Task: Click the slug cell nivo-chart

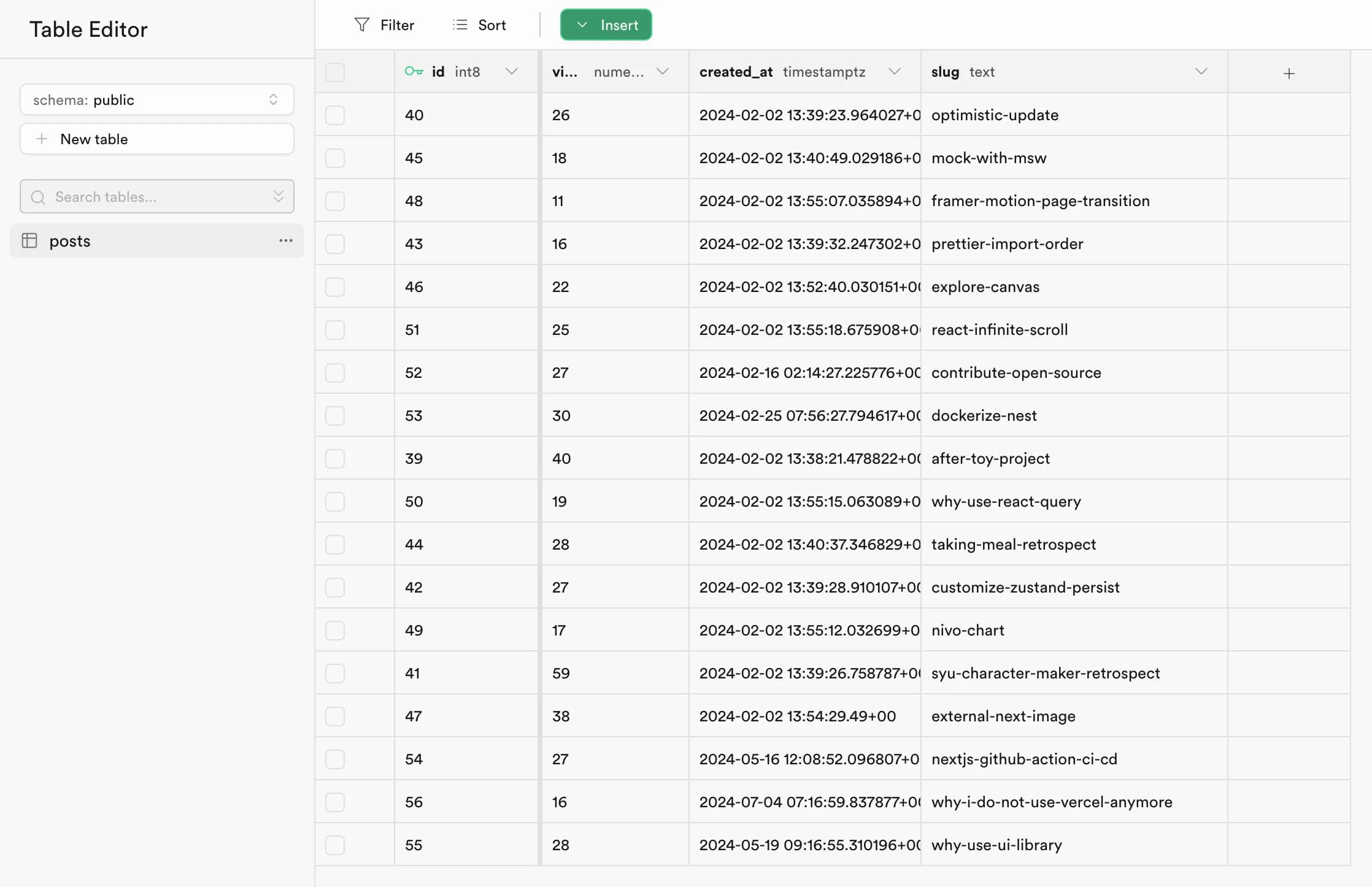Action: click(x=968, y=631)
